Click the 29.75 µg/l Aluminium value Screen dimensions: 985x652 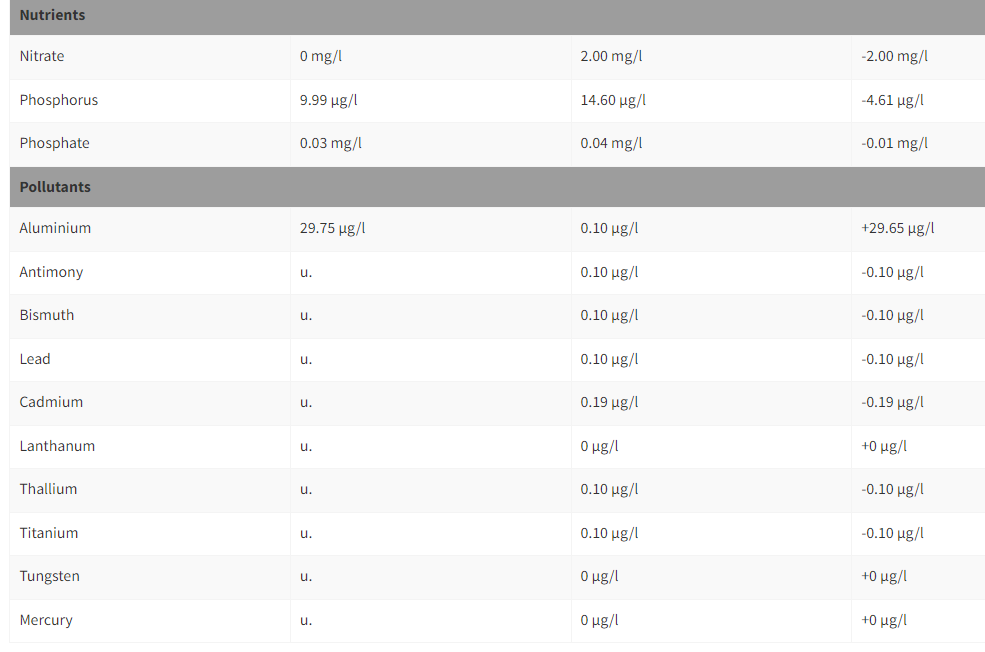333,228
